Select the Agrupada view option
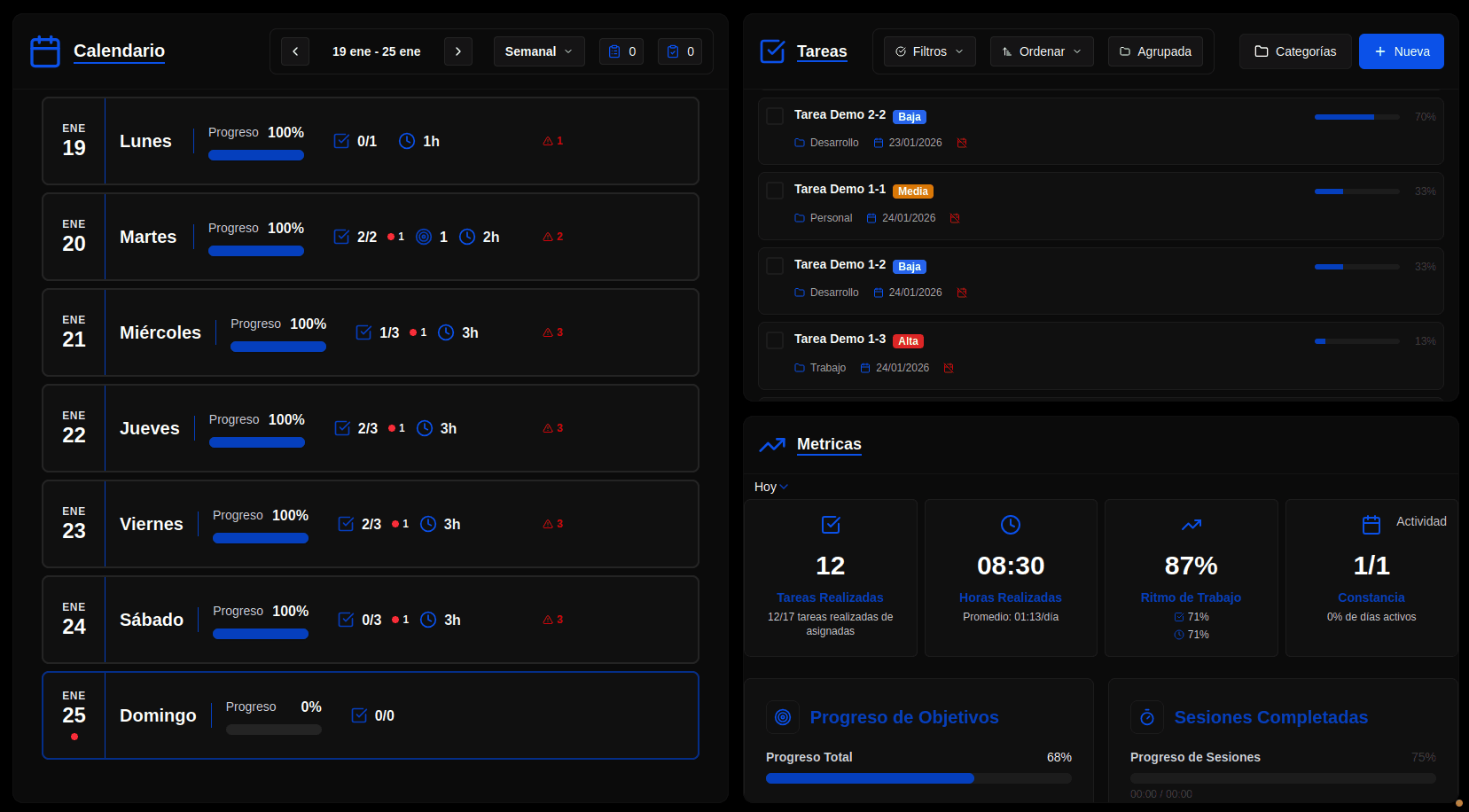The width and height of the screenshot is (1469, 812). click(1155, 51)
